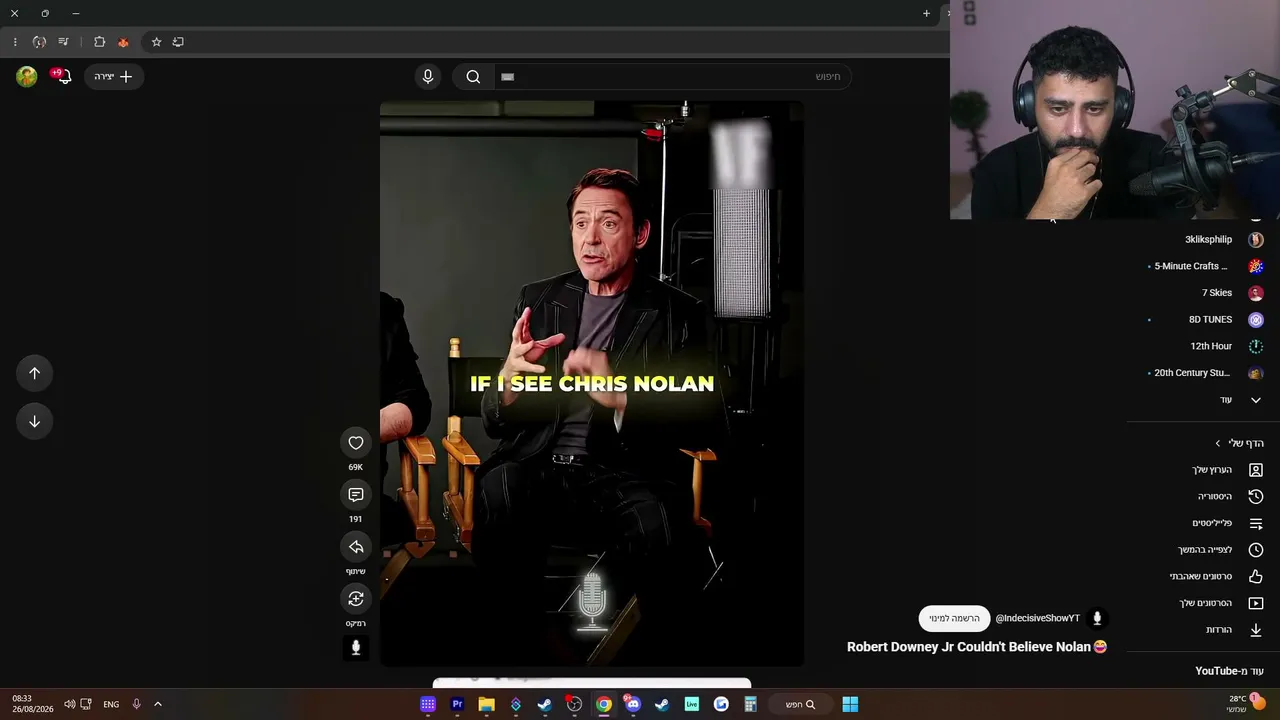Open the Chrome media controls icon

[63, 42]
